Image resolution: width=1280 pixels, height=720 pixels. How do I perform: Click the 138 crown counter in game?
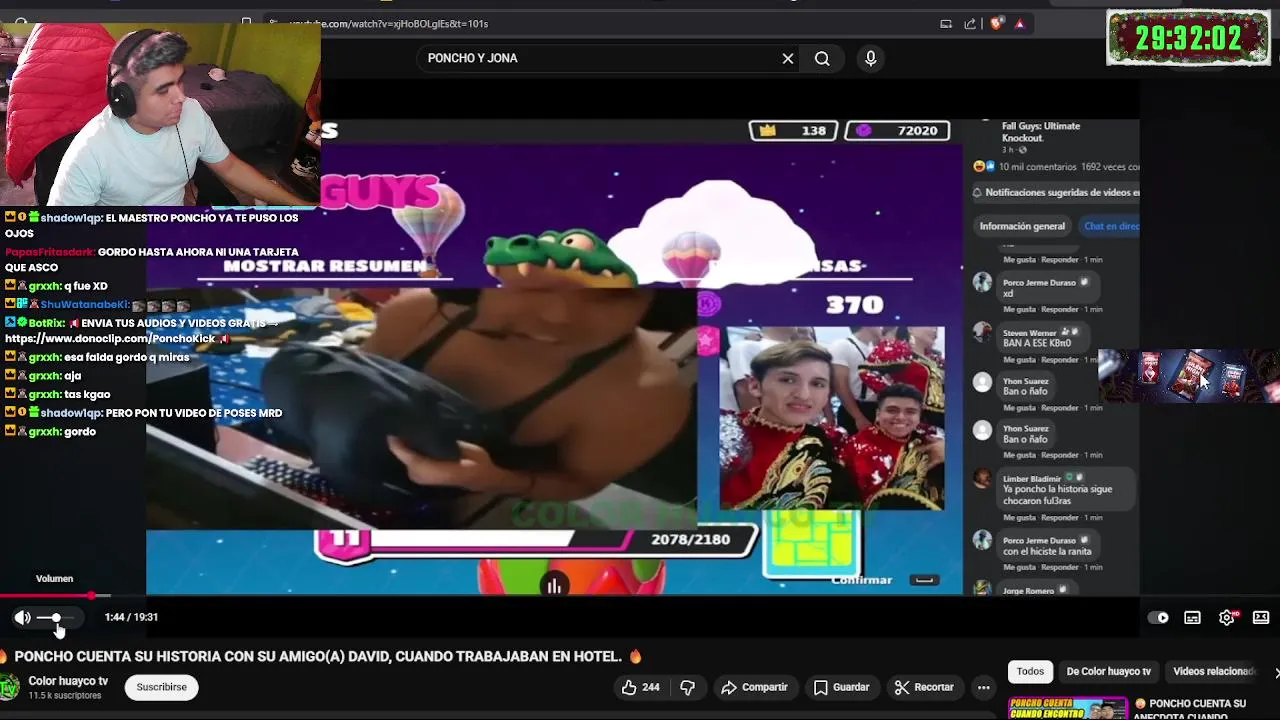[x=794, y=130]
